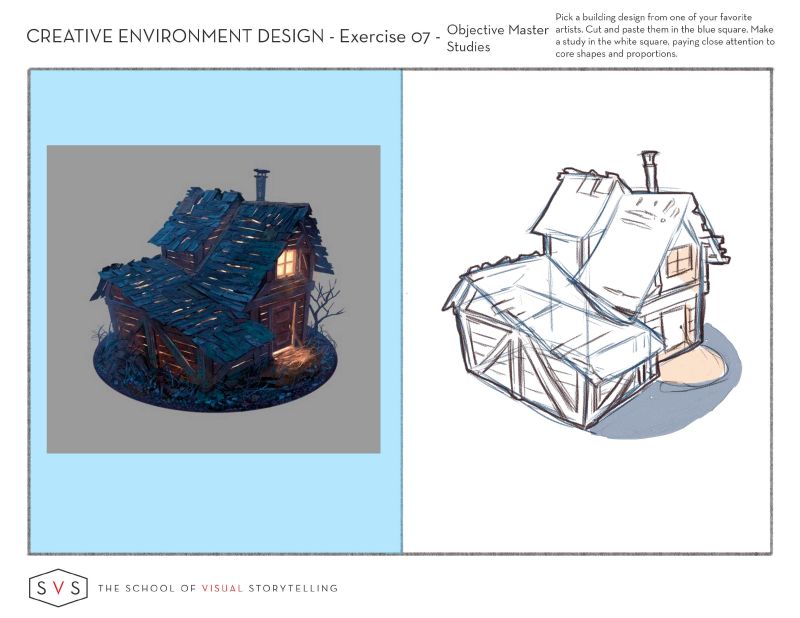Click the exercise instructions paragraph text

tap(665, 35)
